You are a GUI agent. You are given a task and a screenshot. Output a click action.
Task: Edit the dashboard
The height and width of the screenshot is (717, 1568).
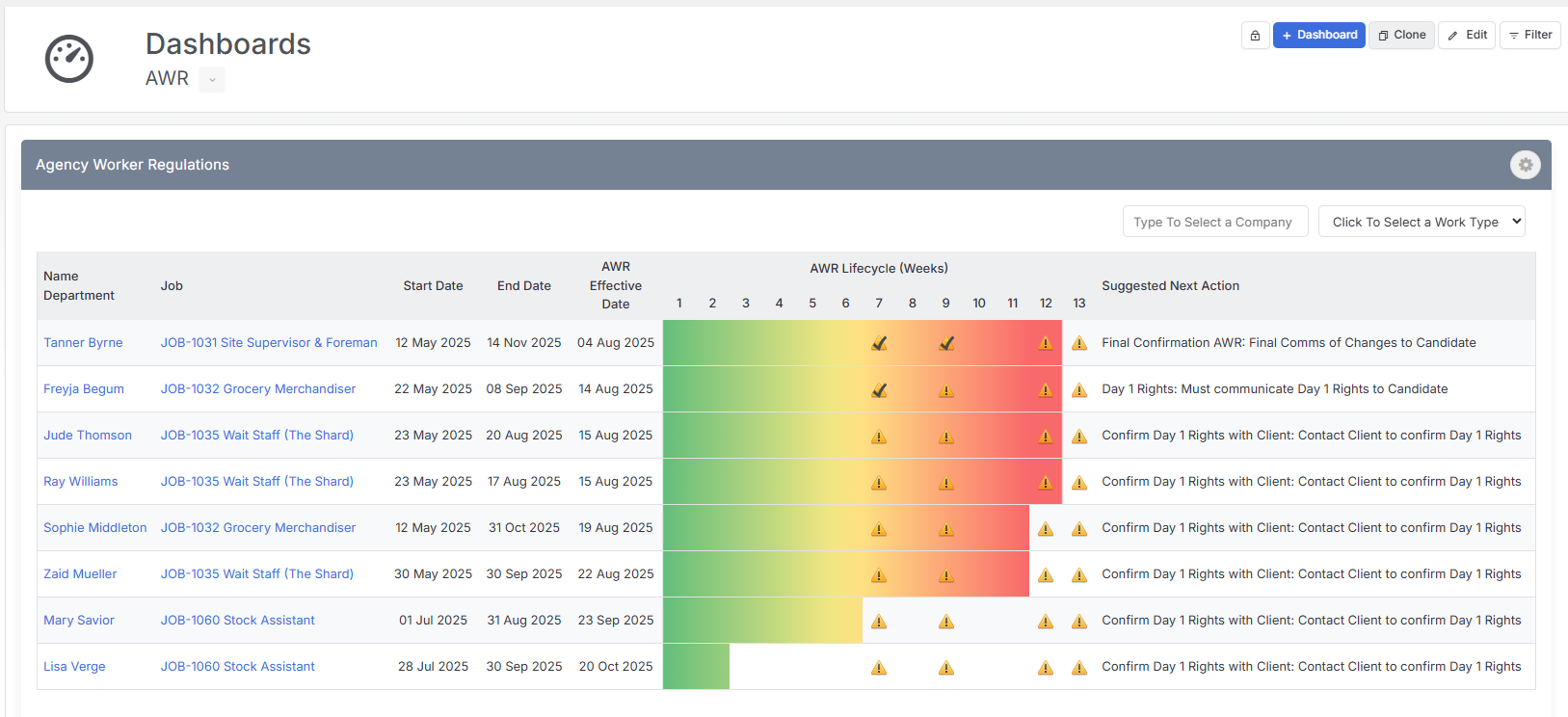1467,35
